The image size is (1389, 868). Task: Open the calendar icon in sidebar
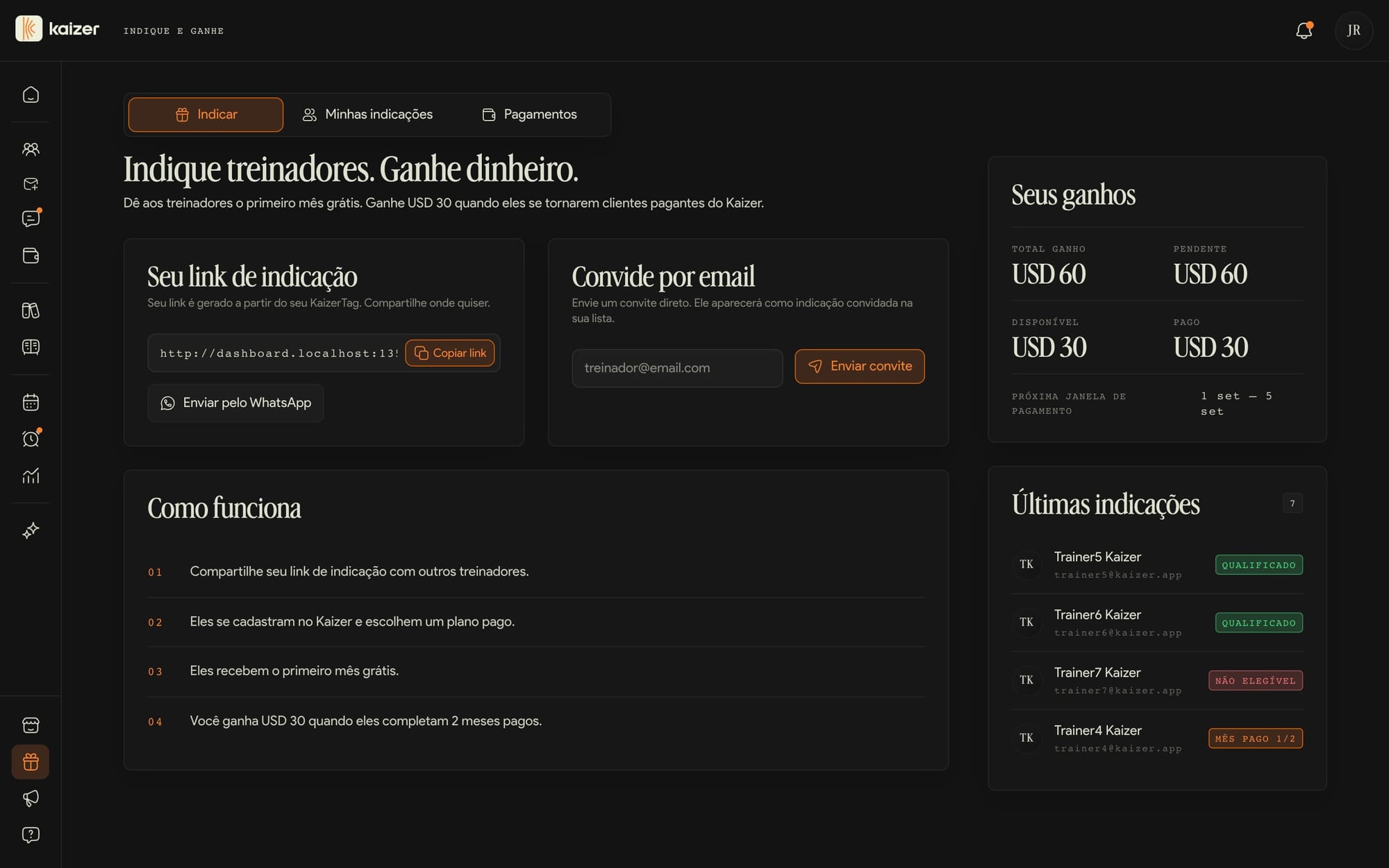31,402
